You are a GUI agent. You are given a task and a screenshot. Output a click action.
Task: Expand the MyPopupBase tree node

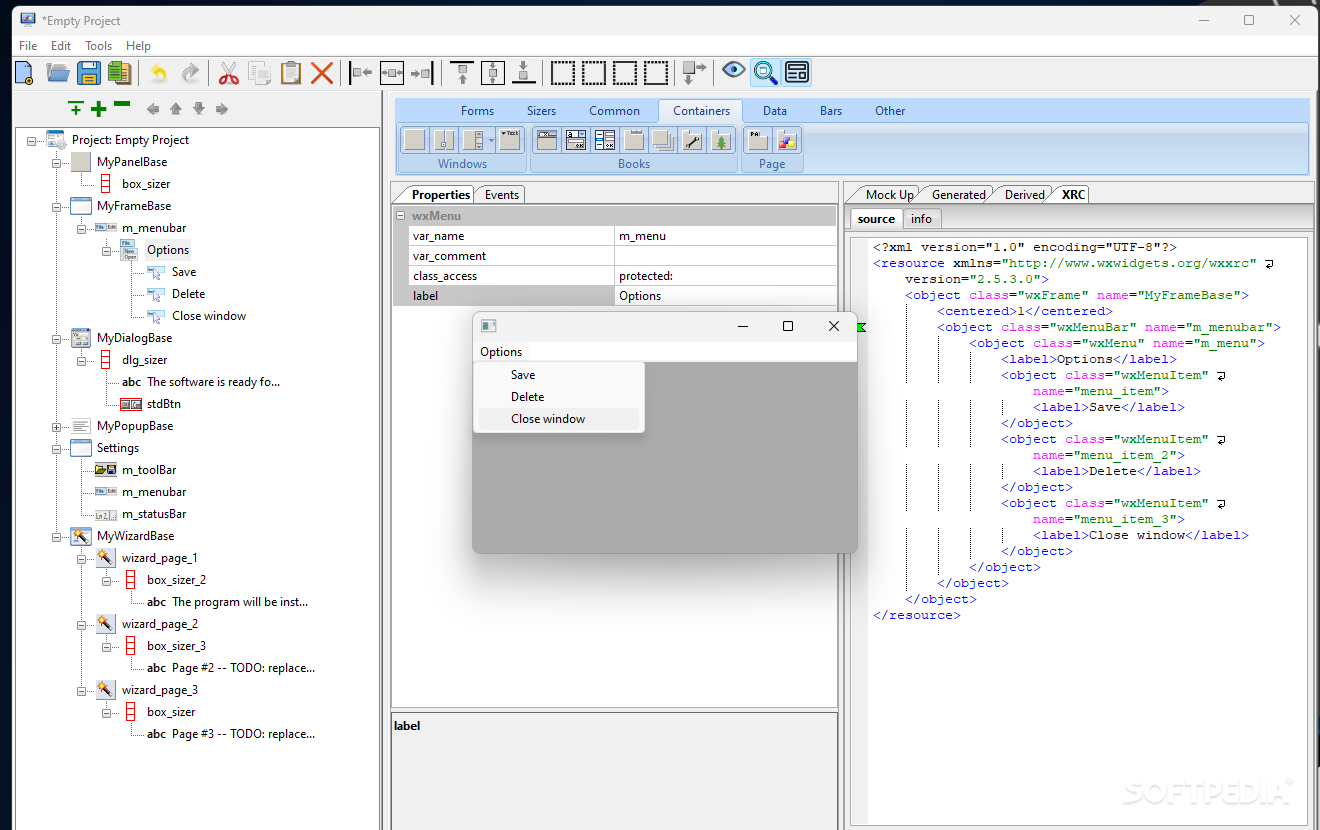58,426
